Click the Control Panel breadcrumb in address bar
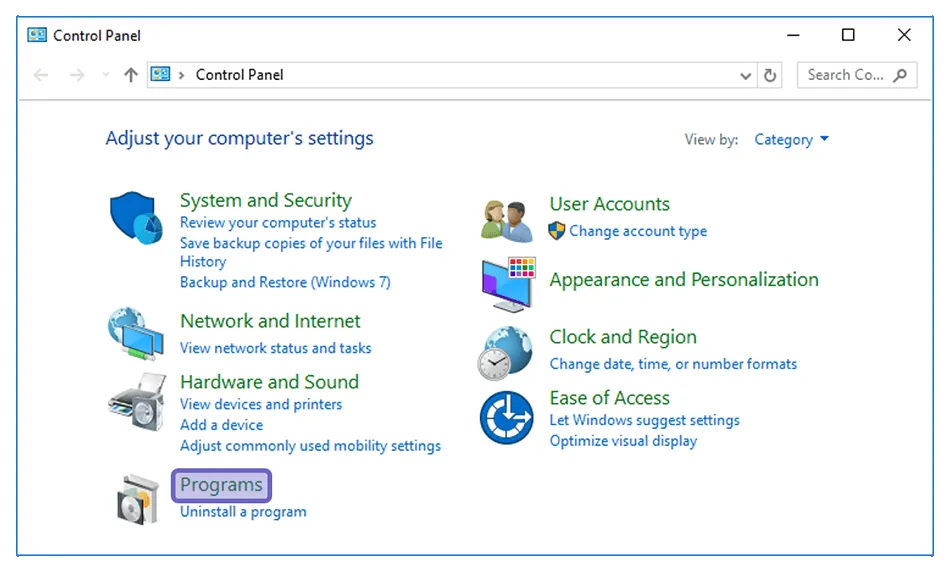 (x=239, y=75)
